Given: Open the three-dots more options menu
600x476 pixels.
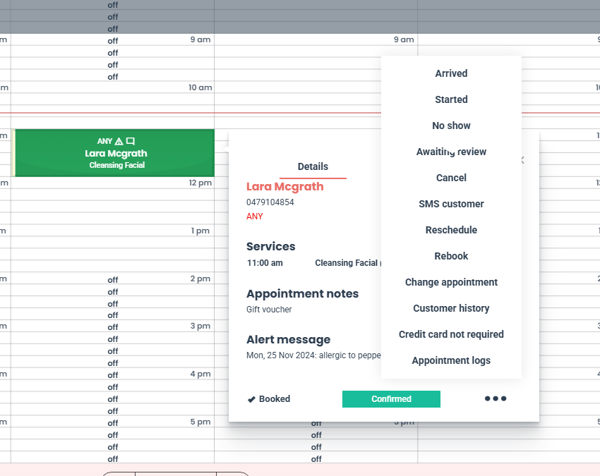Looking at the screenshot, I should [x=495, y=399].
